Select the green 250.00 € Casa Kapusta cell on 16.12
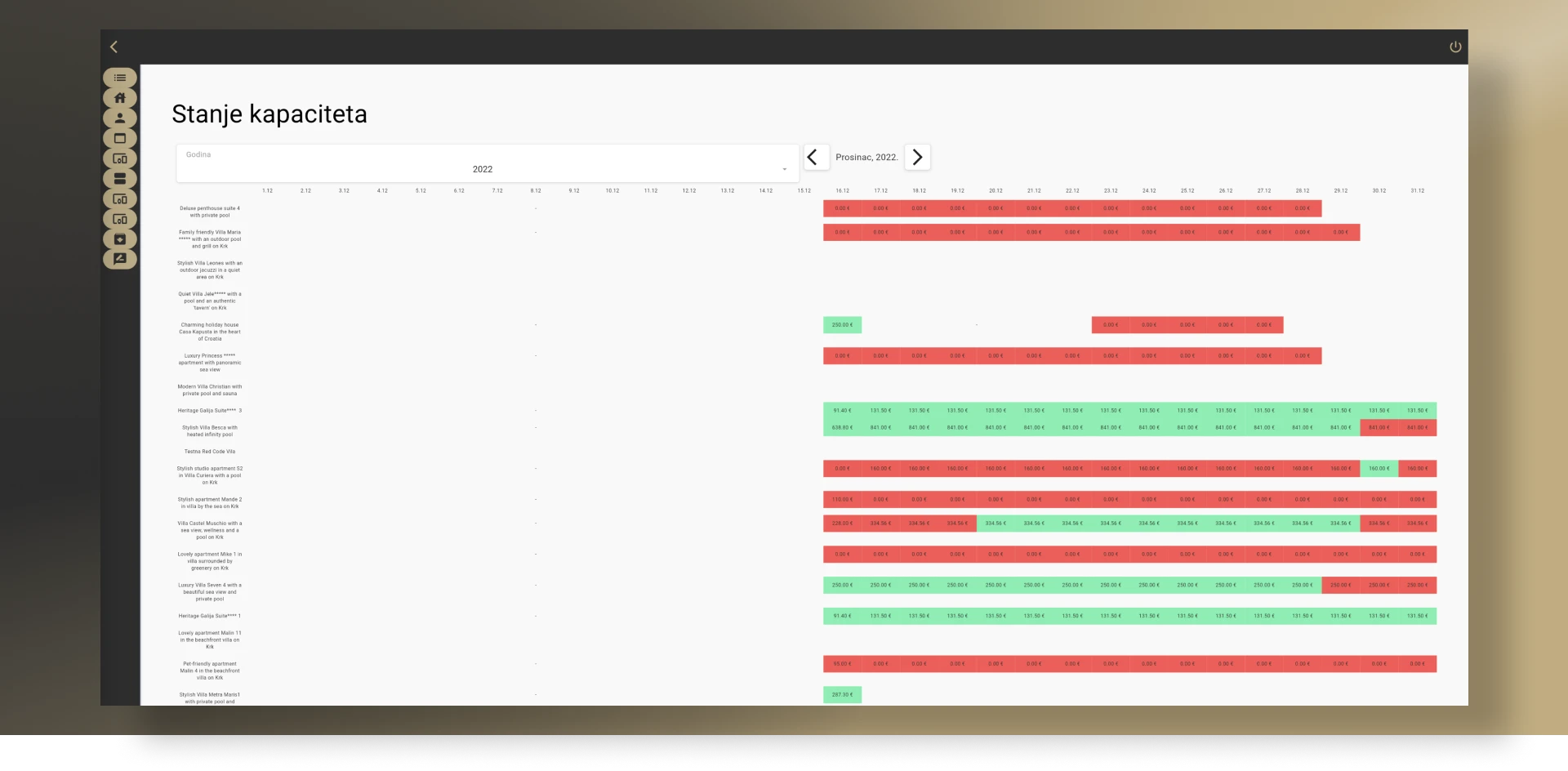The image size is (1568, 771). (x=842, y=325)
